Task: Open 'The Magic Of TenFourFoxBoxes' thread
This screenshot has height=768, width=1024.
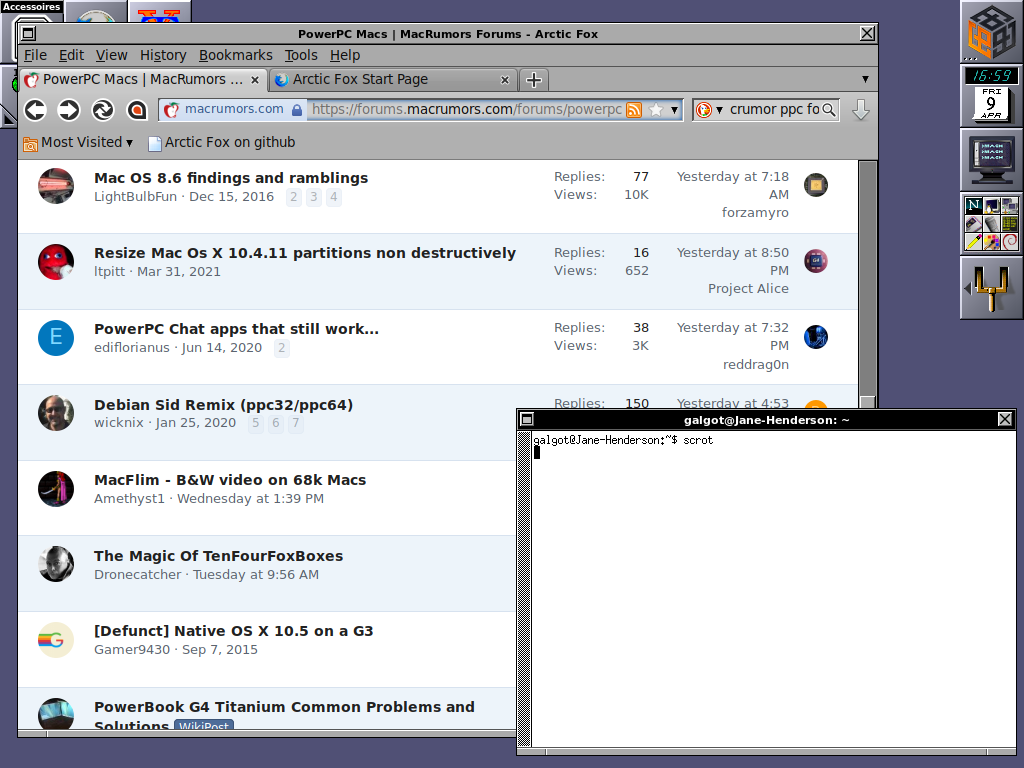Action: coord(219,556)
